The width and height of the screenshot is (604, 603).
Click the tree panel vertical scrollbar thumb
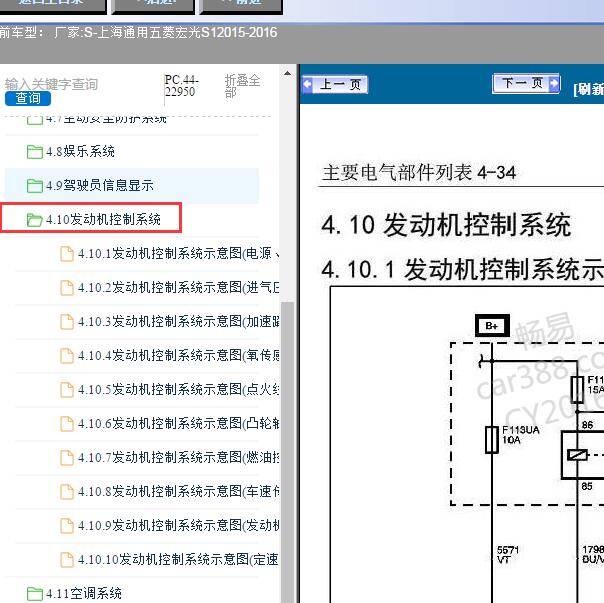point(287,451)
